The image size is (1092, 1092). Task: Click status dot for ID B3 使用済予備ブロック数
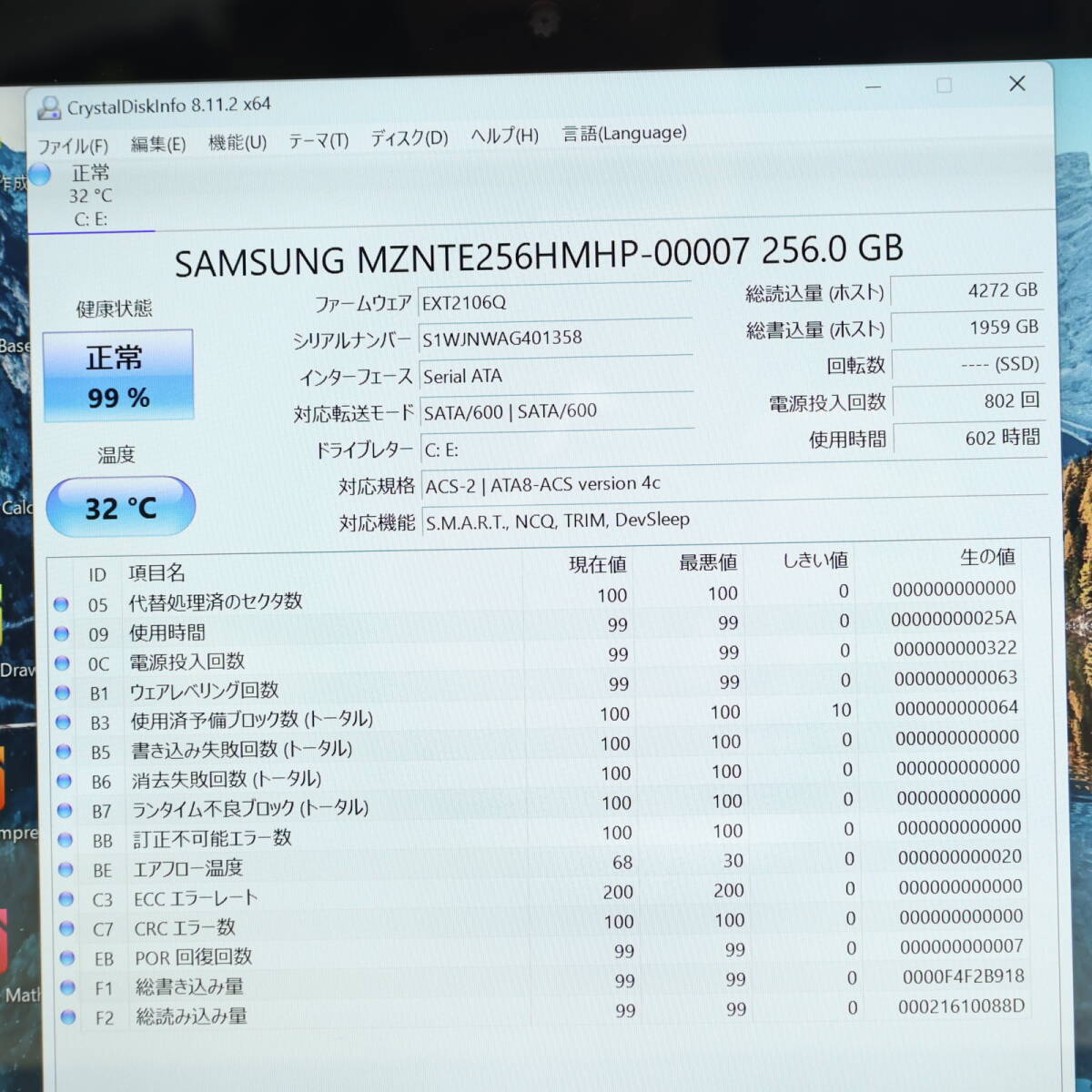63,722
